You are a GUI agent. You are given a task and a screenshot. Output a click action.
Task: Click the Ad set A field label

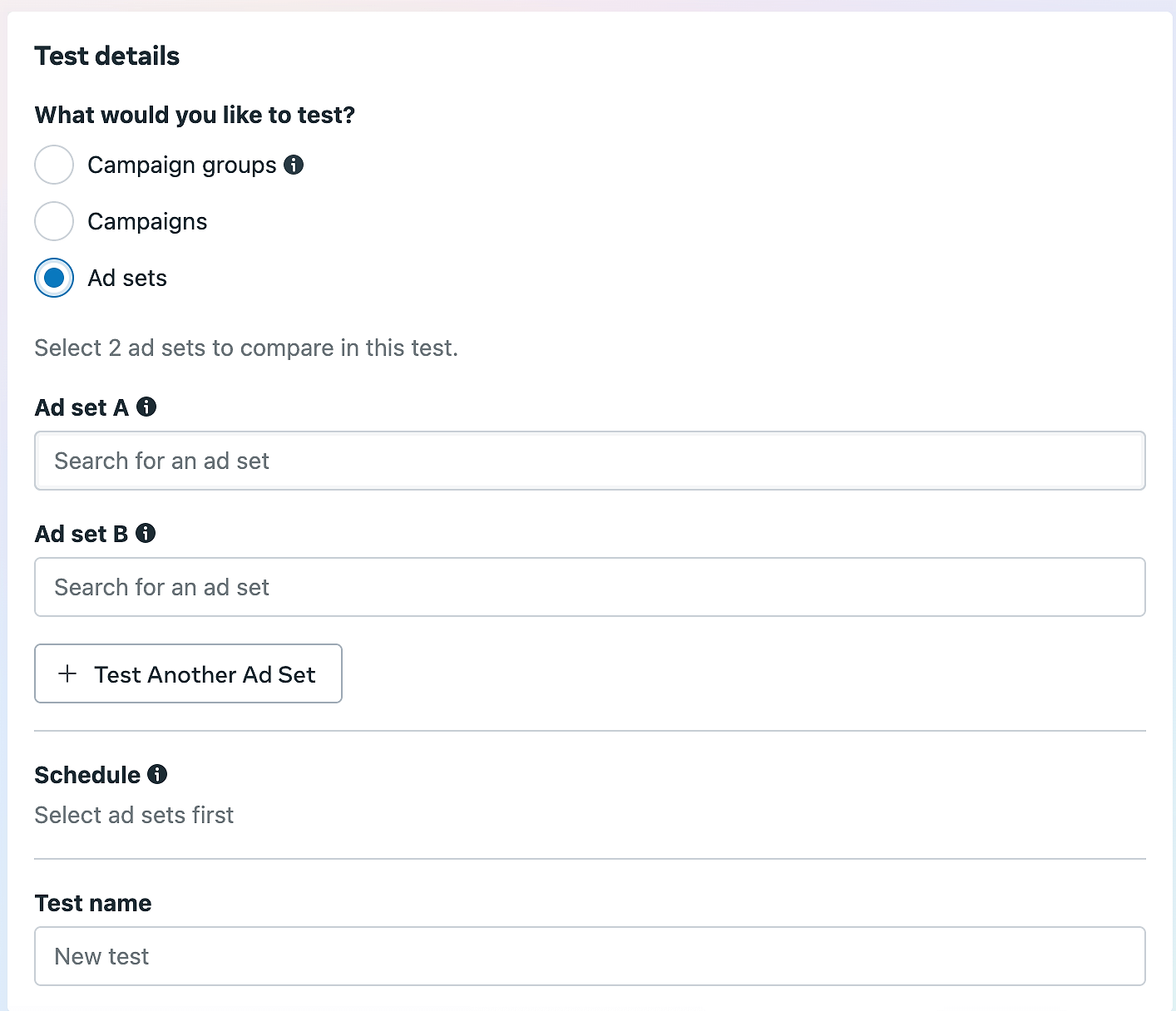[82, 407]
